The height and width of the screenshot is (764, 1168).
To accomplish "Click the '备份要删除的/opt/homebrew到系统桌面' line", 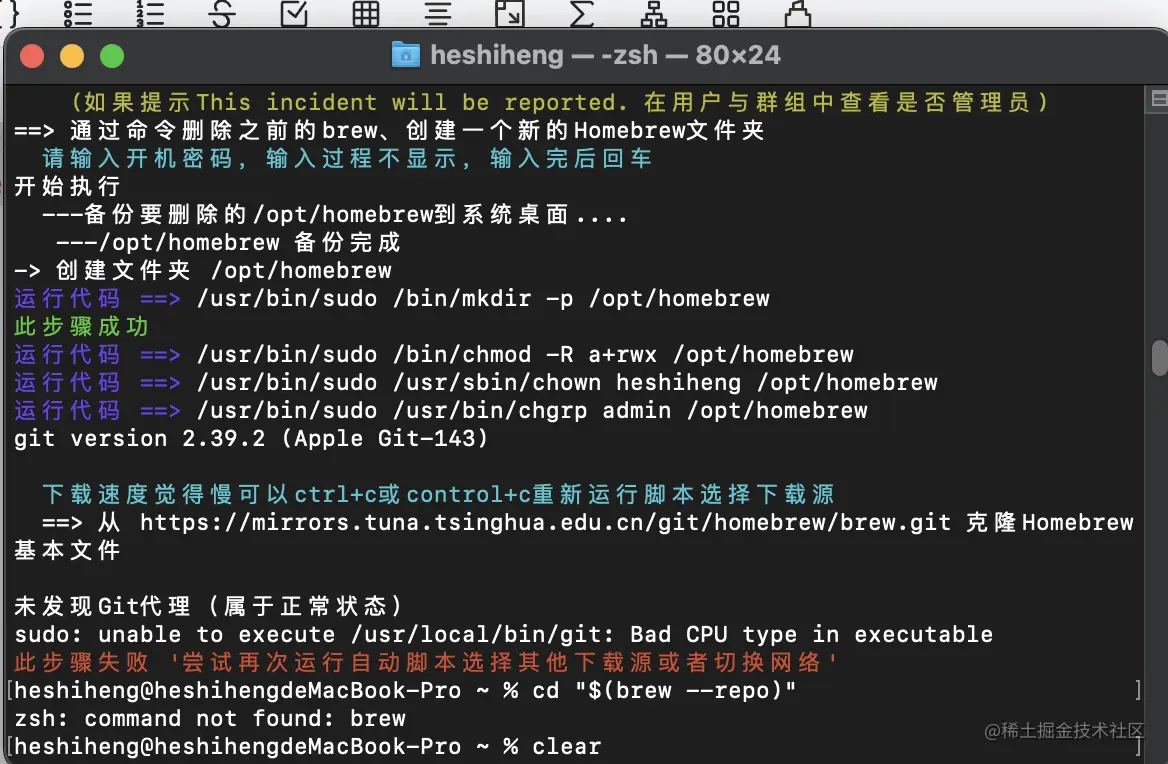I will pos(334,214).
